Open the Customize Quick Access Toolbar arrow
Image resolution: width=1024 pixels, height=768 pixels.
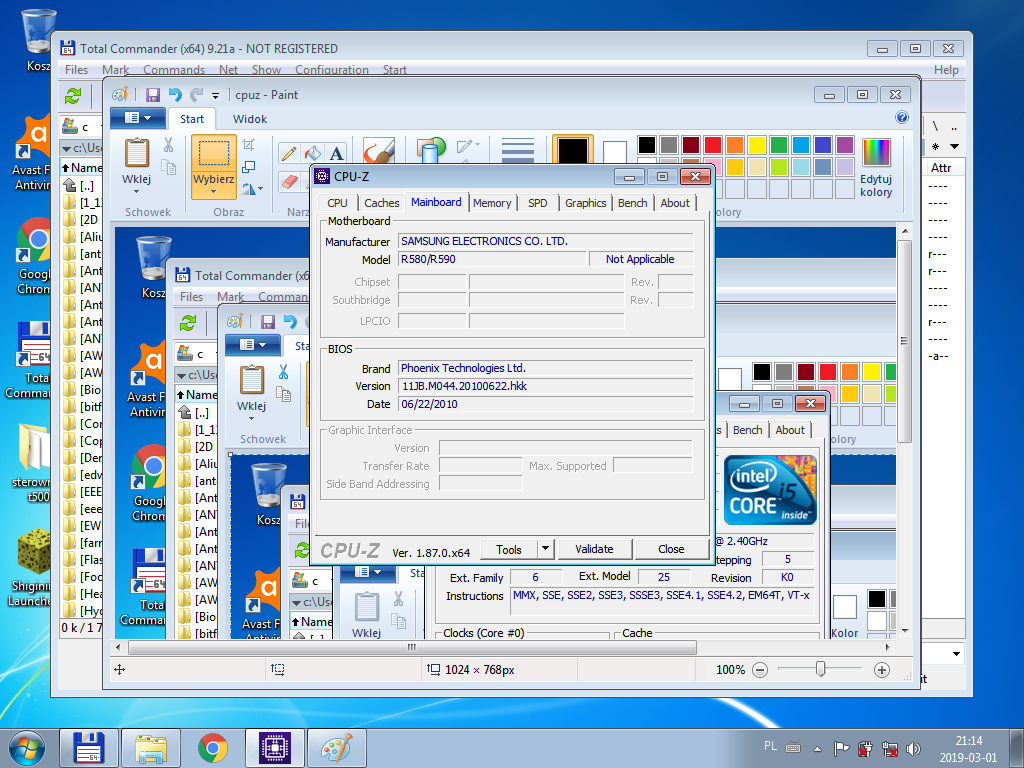(x=216, y=96)
